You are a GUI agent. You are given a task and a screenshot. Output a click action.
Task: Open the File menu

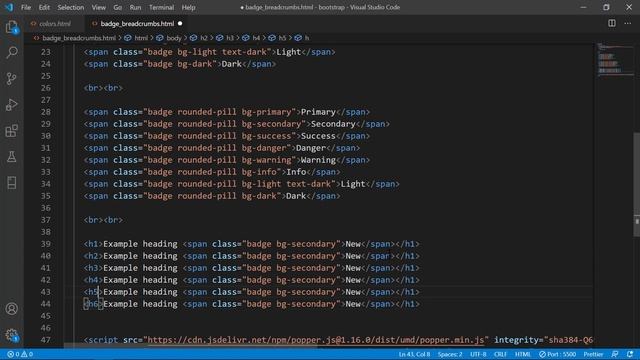[x=26, y=7]
